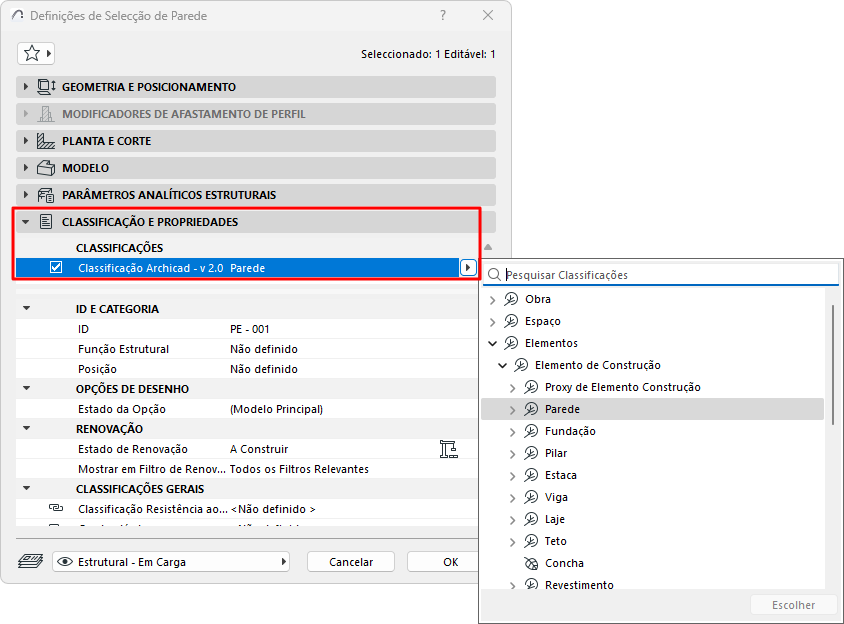Click the search magnifier icon
Viewport: 844px width, 624px height.
point(494,275)
